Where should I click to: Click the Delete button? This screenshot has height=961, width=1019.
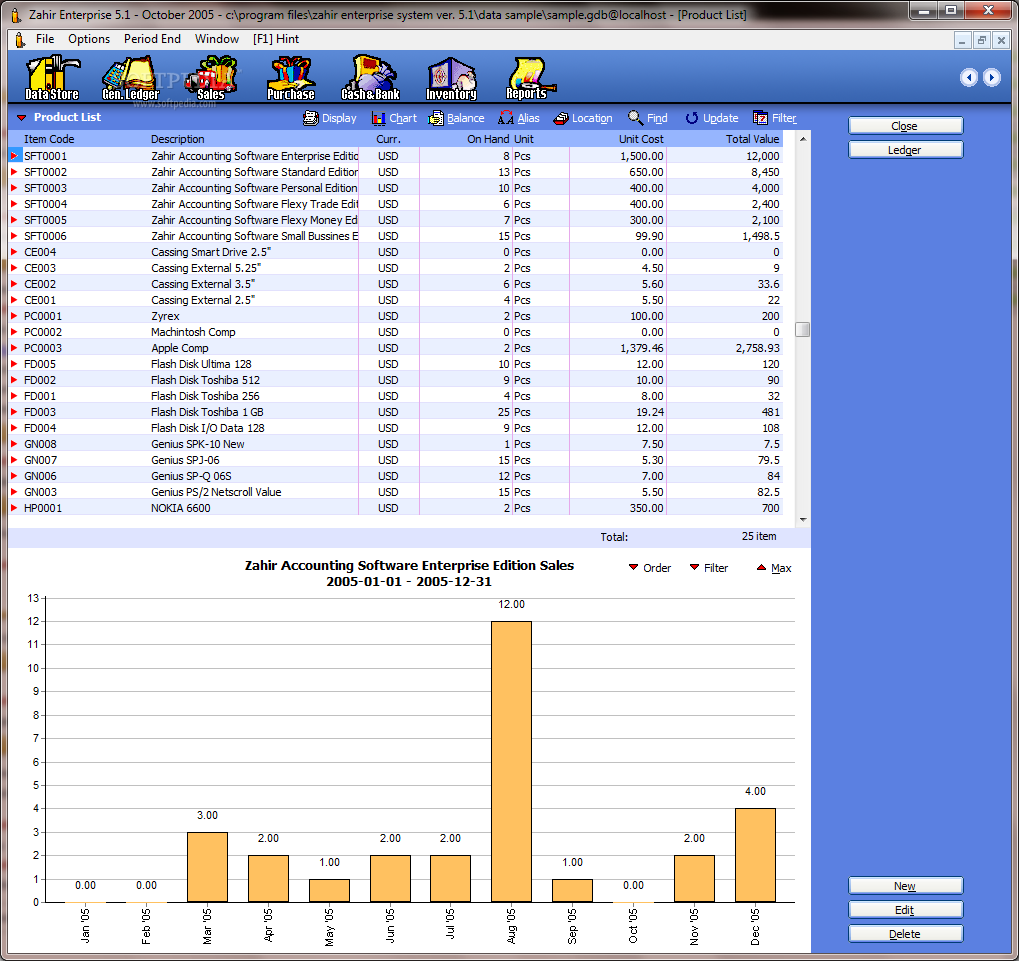click(x=905, y=934)
